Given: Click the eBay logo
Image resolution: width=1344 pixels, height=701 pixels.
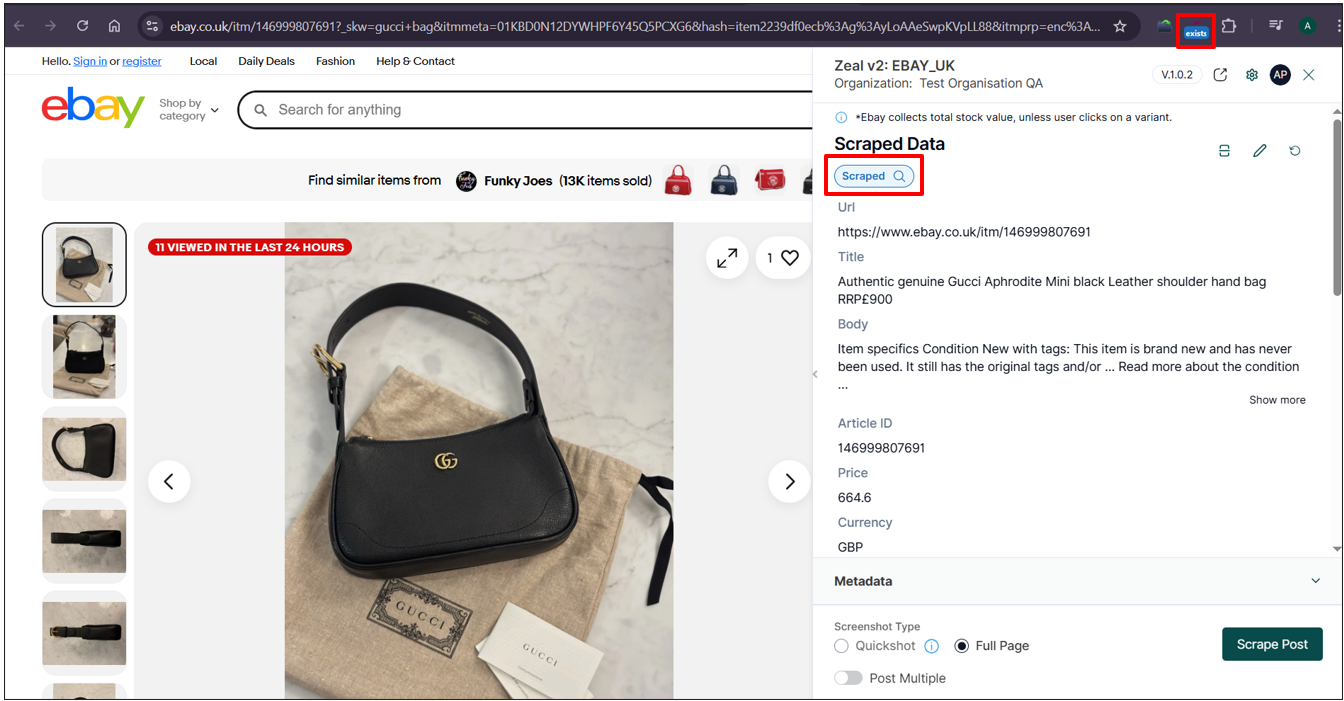Looking at the screenshot, I should tap(93, 108).
